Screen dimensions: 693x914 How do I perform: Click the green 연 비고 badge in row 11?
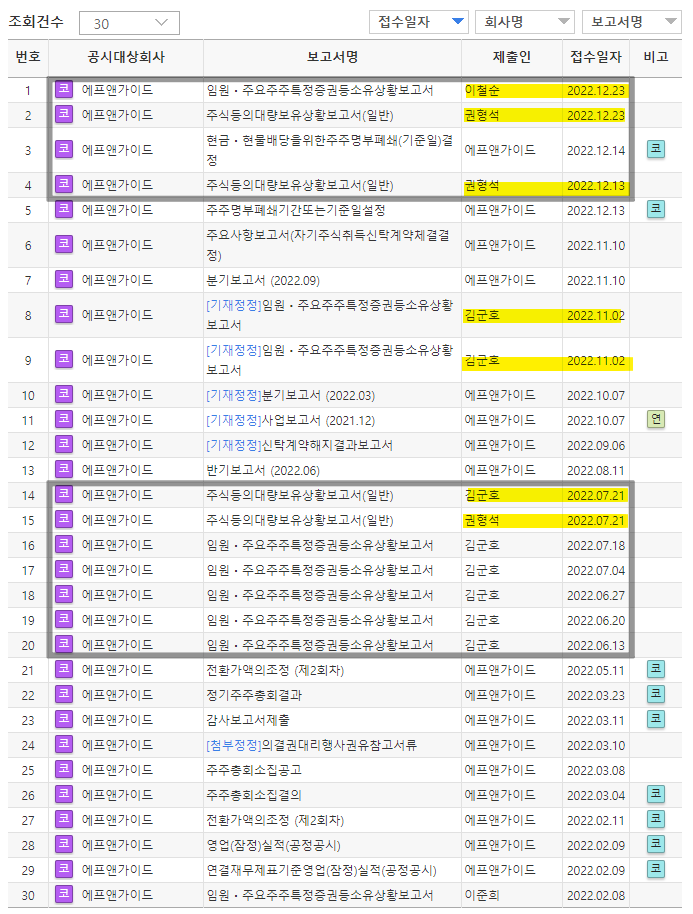[656, 419]
